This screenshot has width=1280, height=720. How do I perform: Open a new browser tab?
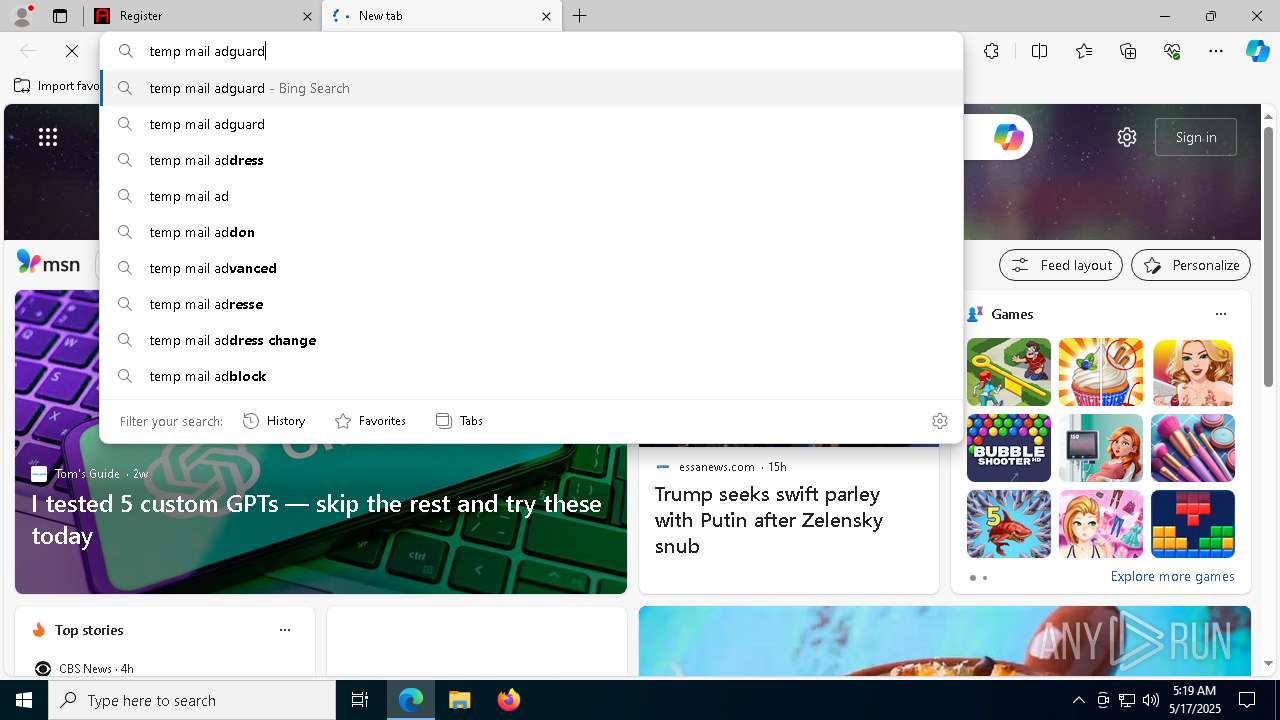(579, 16)
